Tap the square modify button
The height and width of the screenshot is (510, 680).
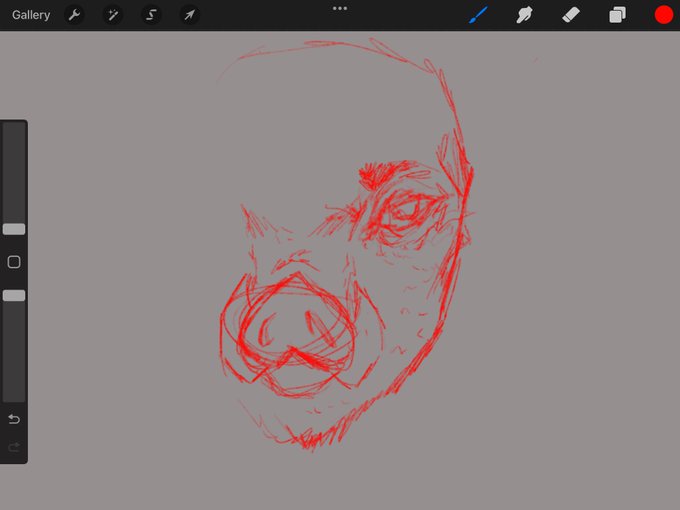point(14,262)
